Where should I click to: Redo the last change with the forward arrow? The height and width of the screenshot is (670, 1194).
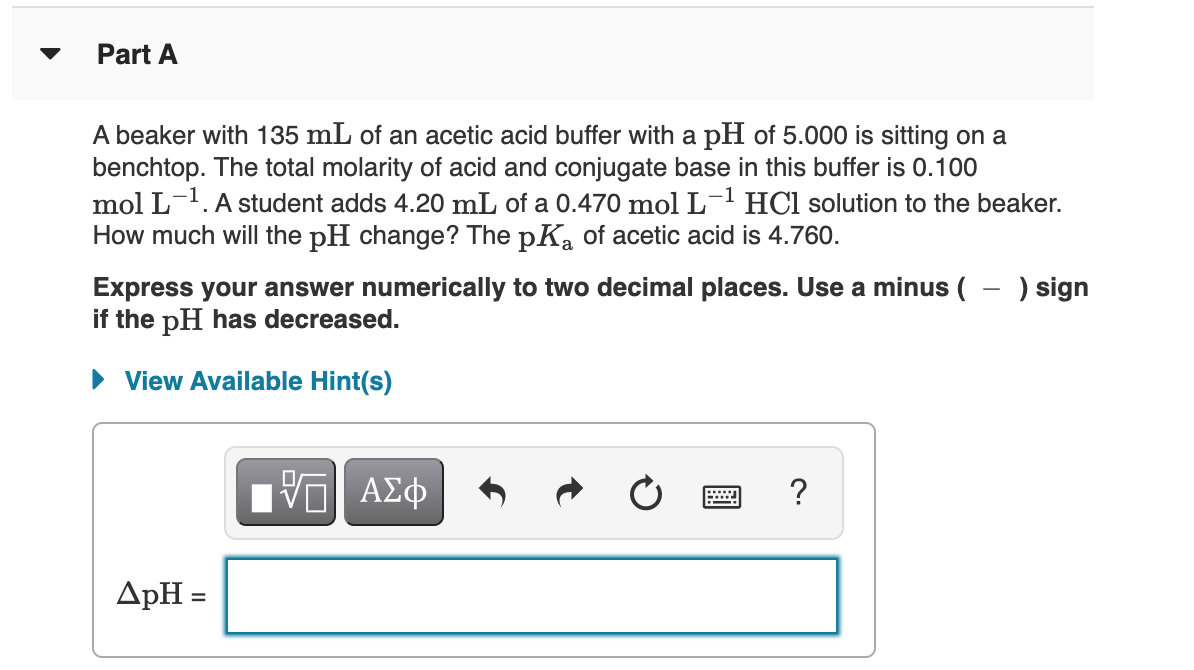tap(569, 491)
